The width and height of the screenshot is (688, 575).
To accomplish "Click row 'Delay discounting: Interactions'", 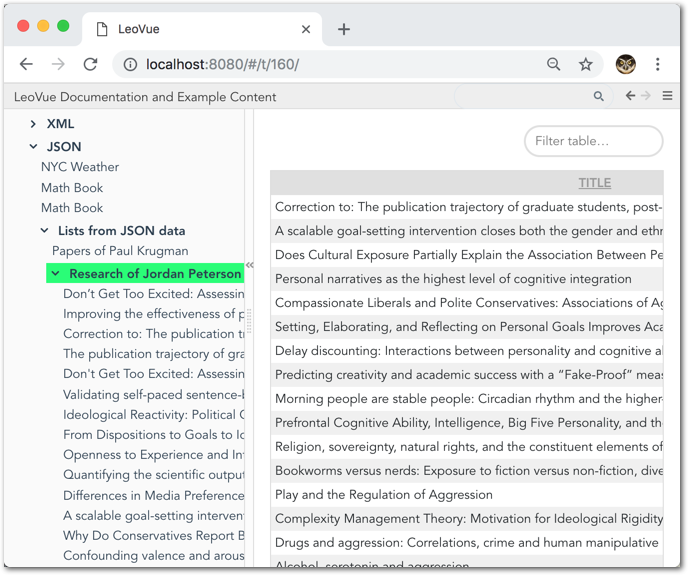I will tap(467, 351).
